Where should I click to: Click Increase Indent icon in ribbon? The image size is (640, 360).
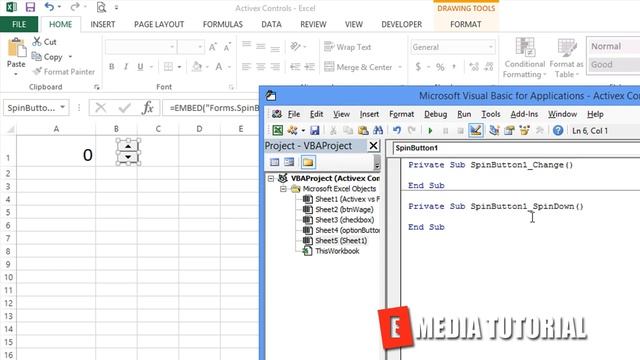(310, 67)
